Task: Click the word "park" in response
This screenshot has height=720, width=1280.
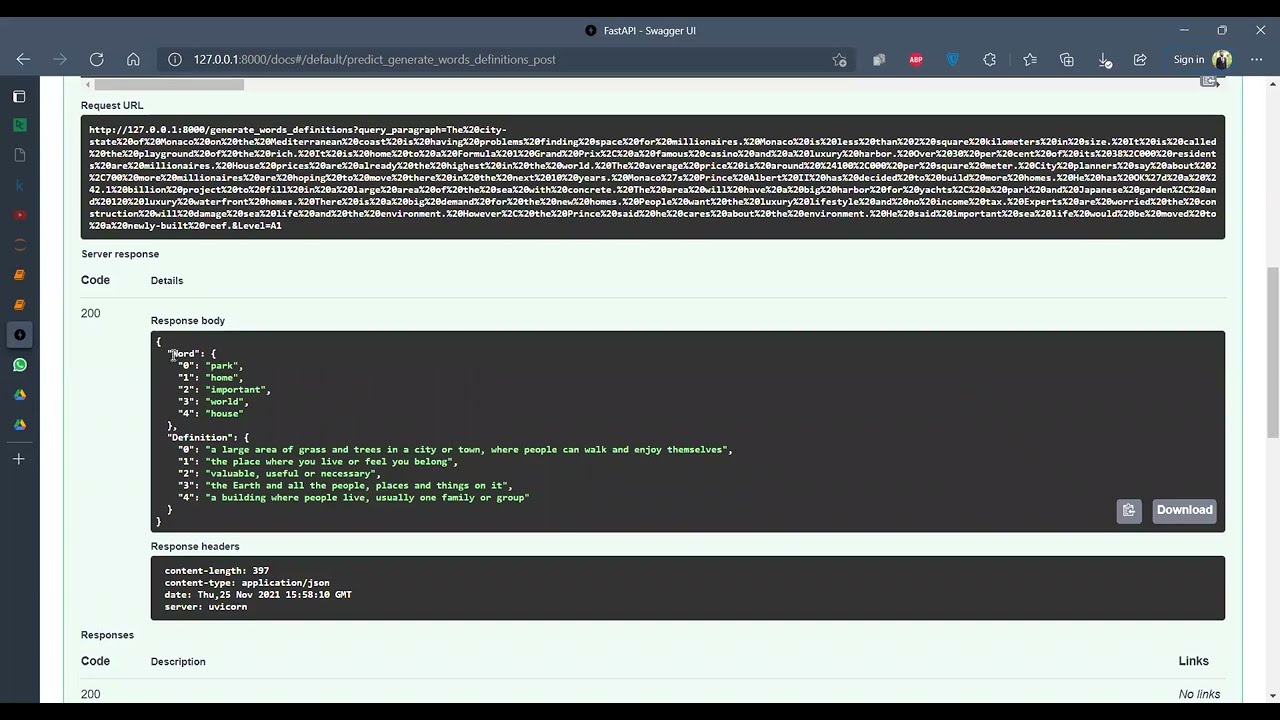Action: (222, 366)
